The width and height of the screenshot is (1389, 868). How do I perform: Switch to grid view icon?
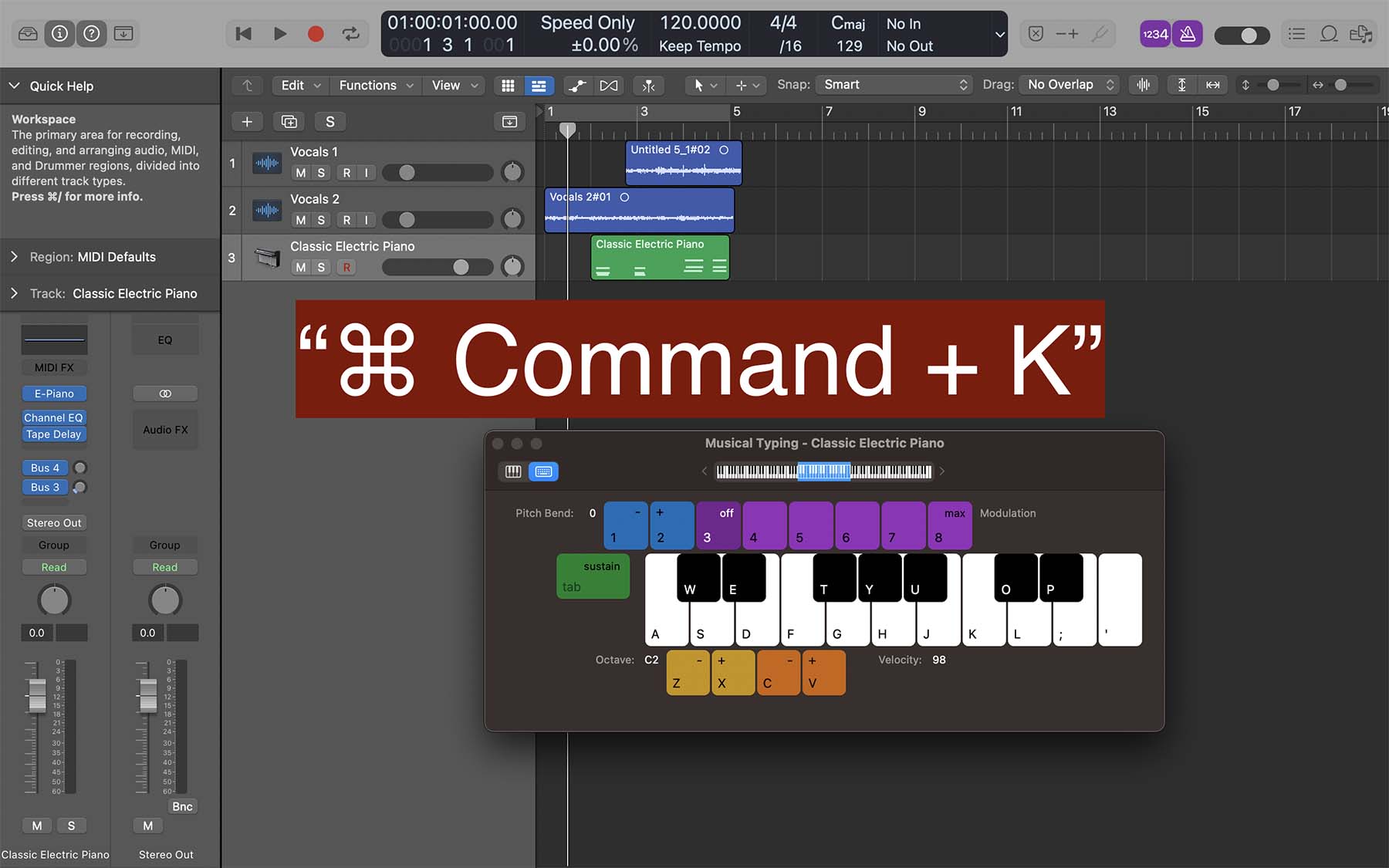[x=508, y=86]
